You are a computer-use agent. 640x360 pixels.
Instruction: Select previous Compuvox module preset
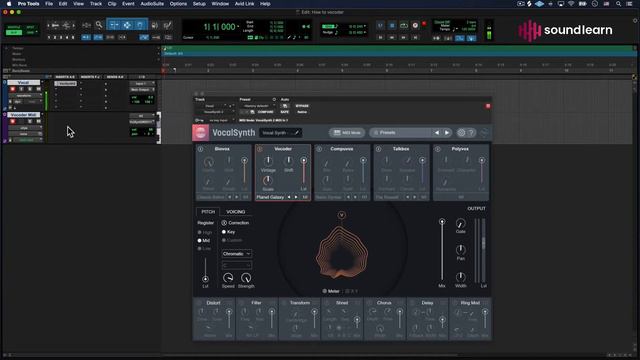348,197
